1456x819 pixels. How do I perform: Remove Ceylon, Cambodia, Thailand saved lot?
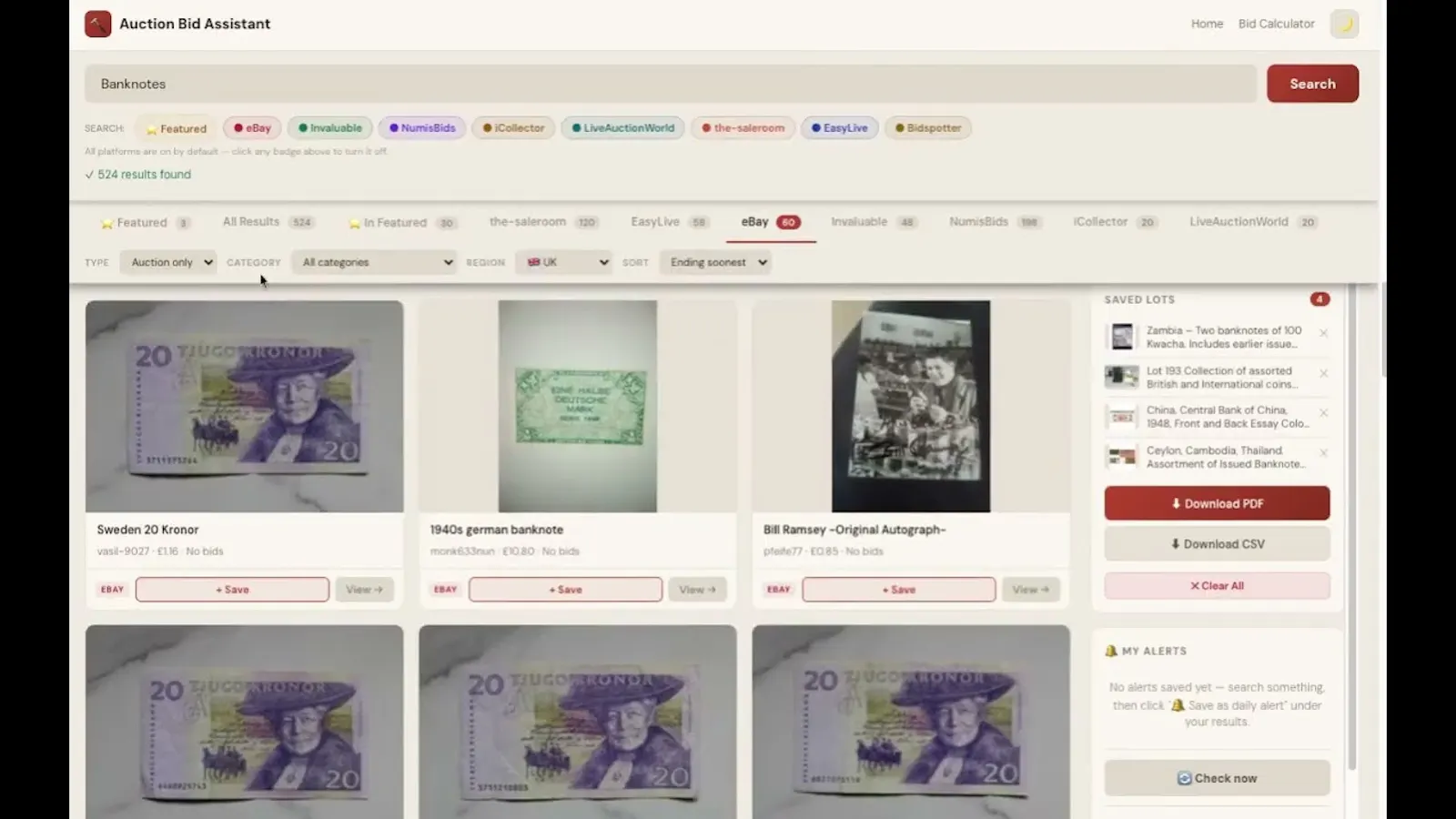1323,453
